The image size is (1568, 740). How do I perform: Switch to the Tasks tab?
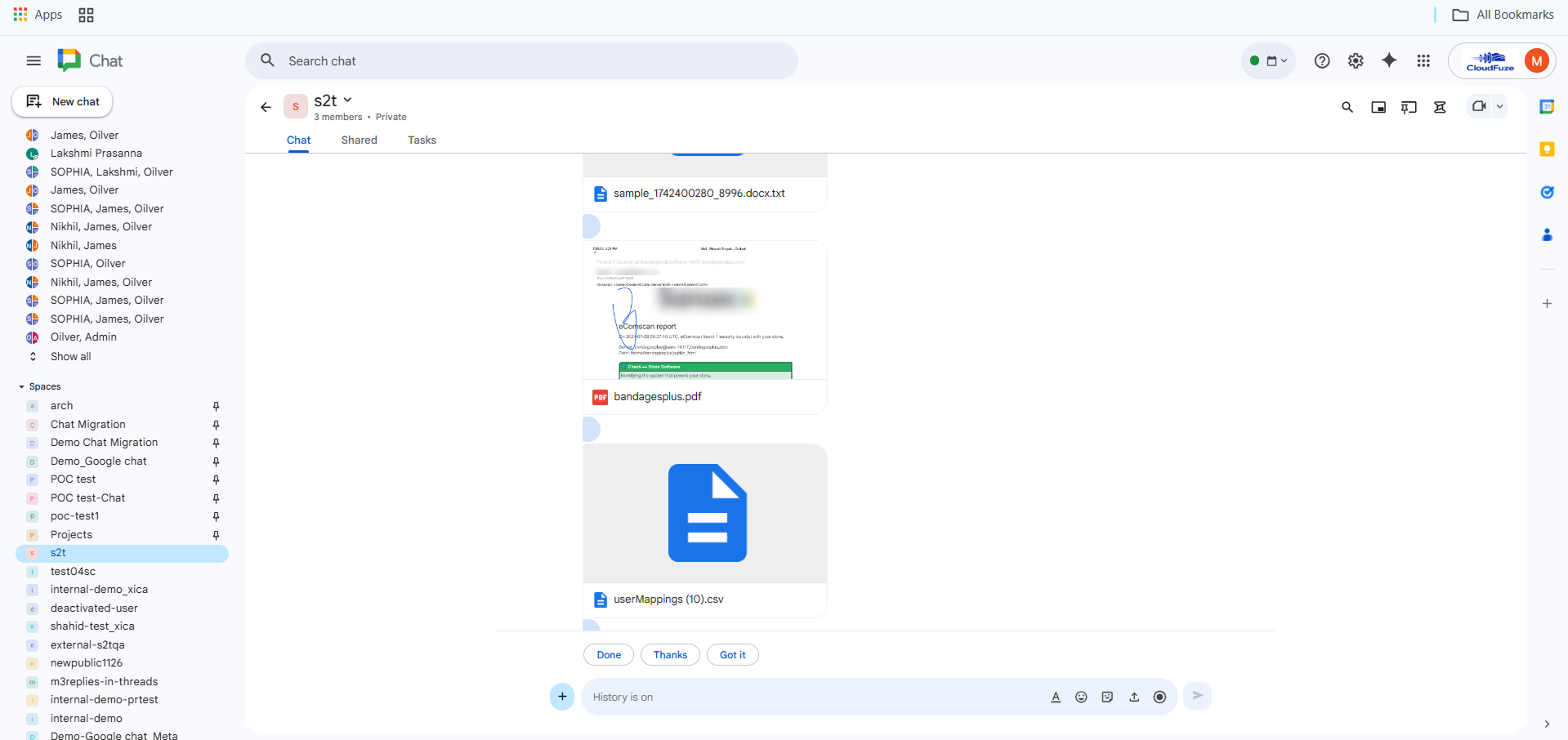[422, 140]
